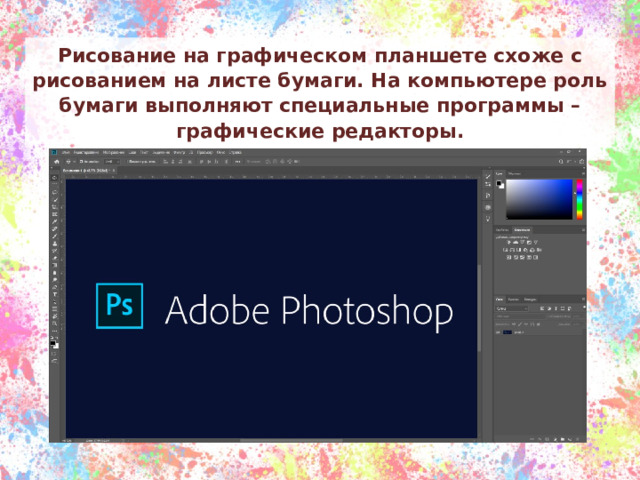640x480 pixels.
Task: Toggle Auto-Select checkbox in options bar
Action: [81, 162]
